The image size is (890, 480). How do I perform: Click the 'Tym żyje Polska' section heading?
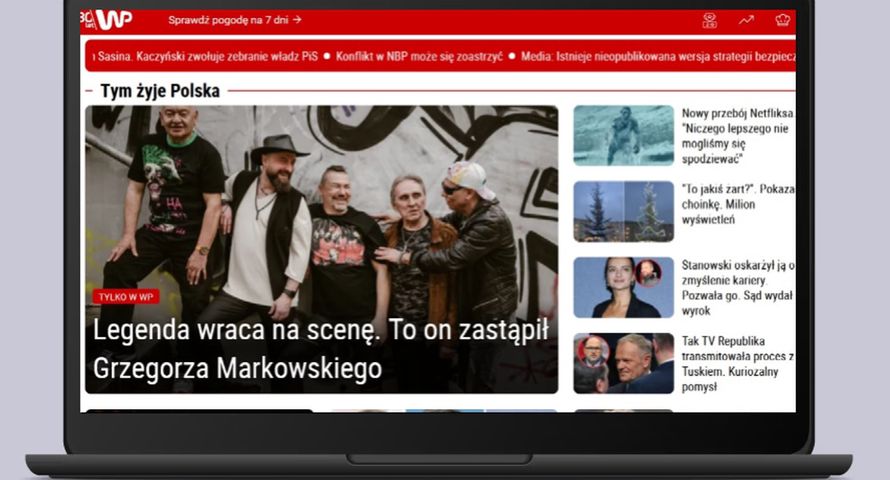[160, 91]
